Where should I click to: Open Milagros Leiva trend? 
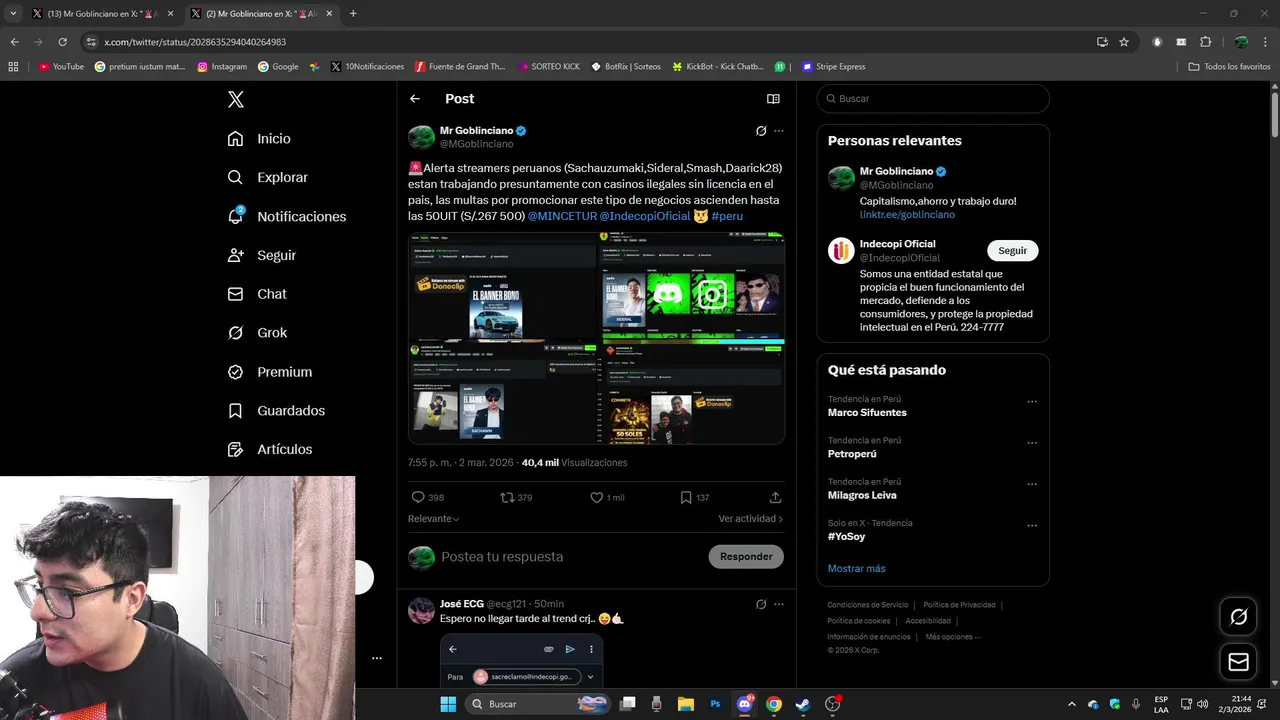tap(862, 495)
